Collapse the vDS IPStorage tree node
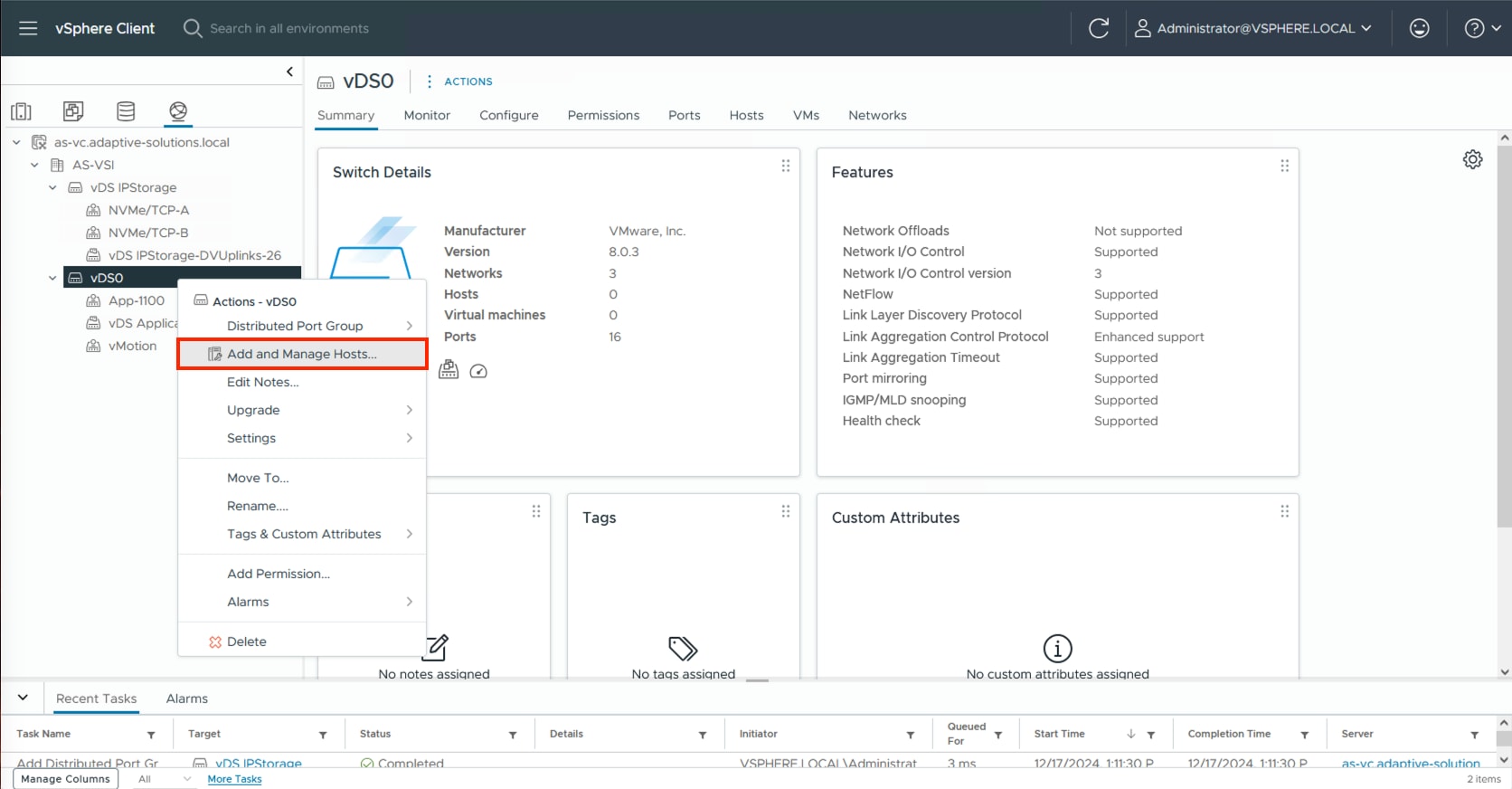Viewport: 1512px width, 789px height. click(52, 187)
